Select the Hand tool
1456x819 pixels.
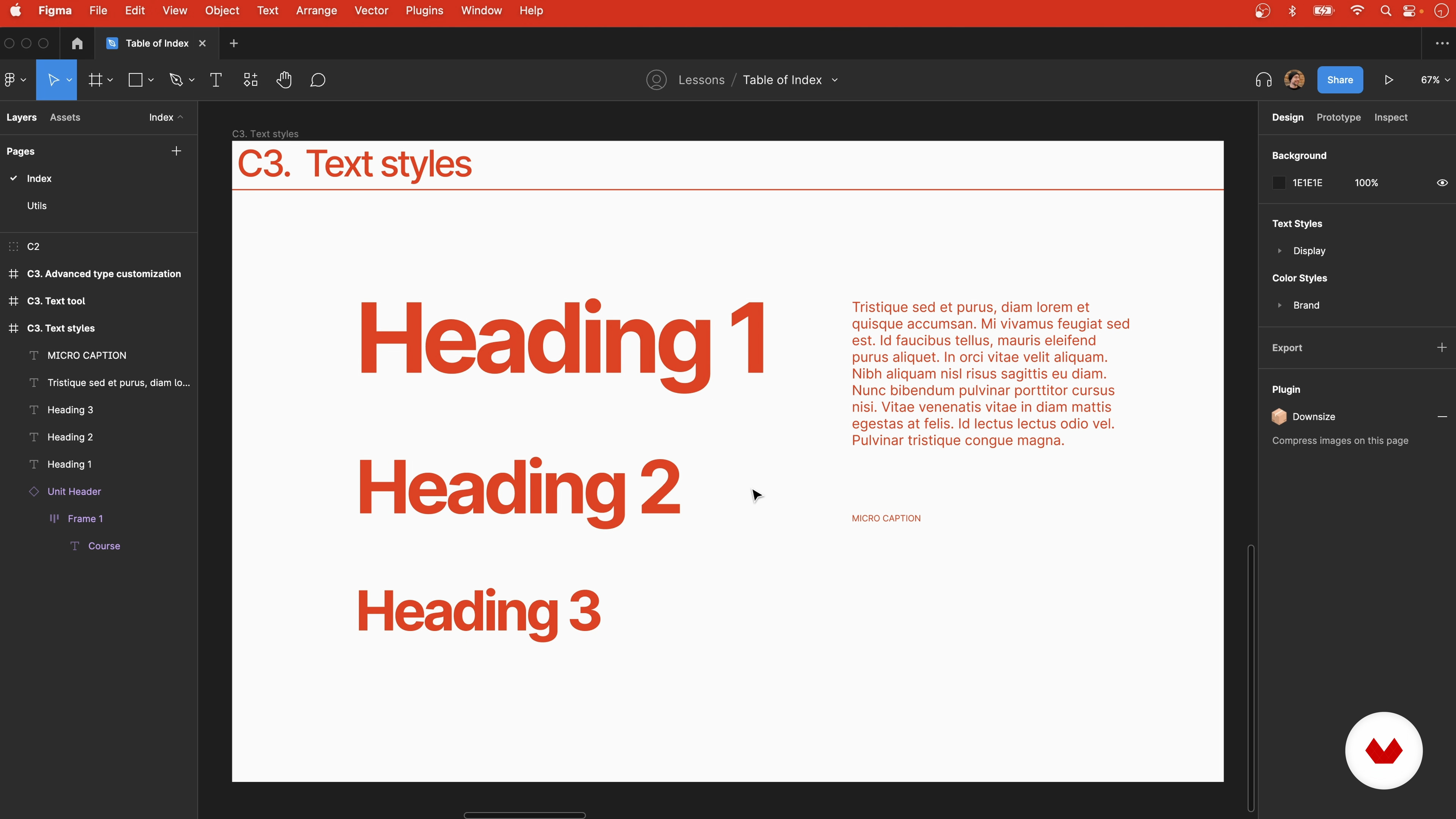point(284,80)
